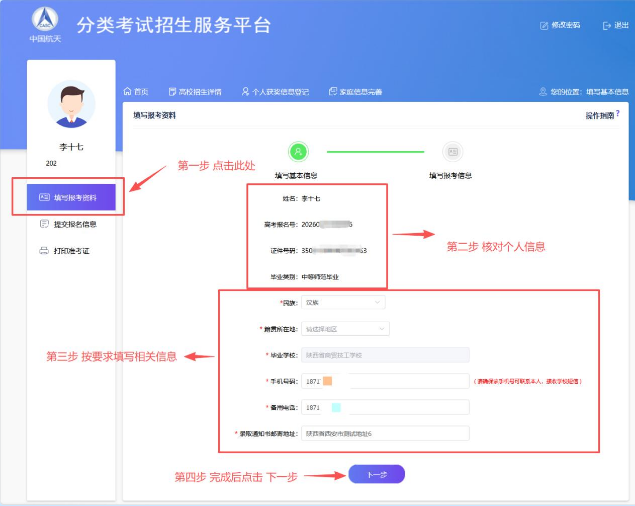Go to 个人获奖信息登记 tab
635x506 pixels.
point(278,91)
